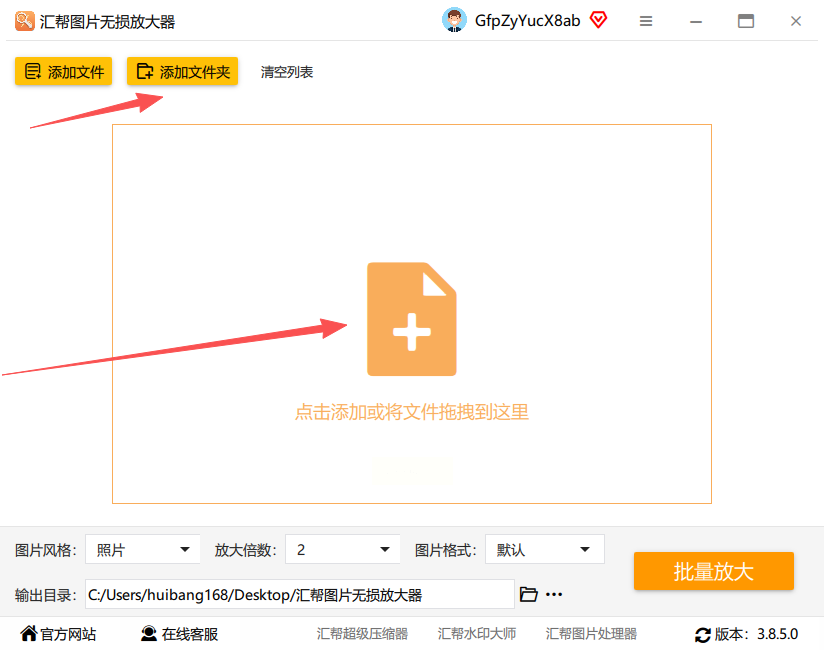Image resolution: width=824 pixels, height=650 pixels.
Task: Click the three-dots browse icon
Action: pyautogui.click(x=554, y=595)
